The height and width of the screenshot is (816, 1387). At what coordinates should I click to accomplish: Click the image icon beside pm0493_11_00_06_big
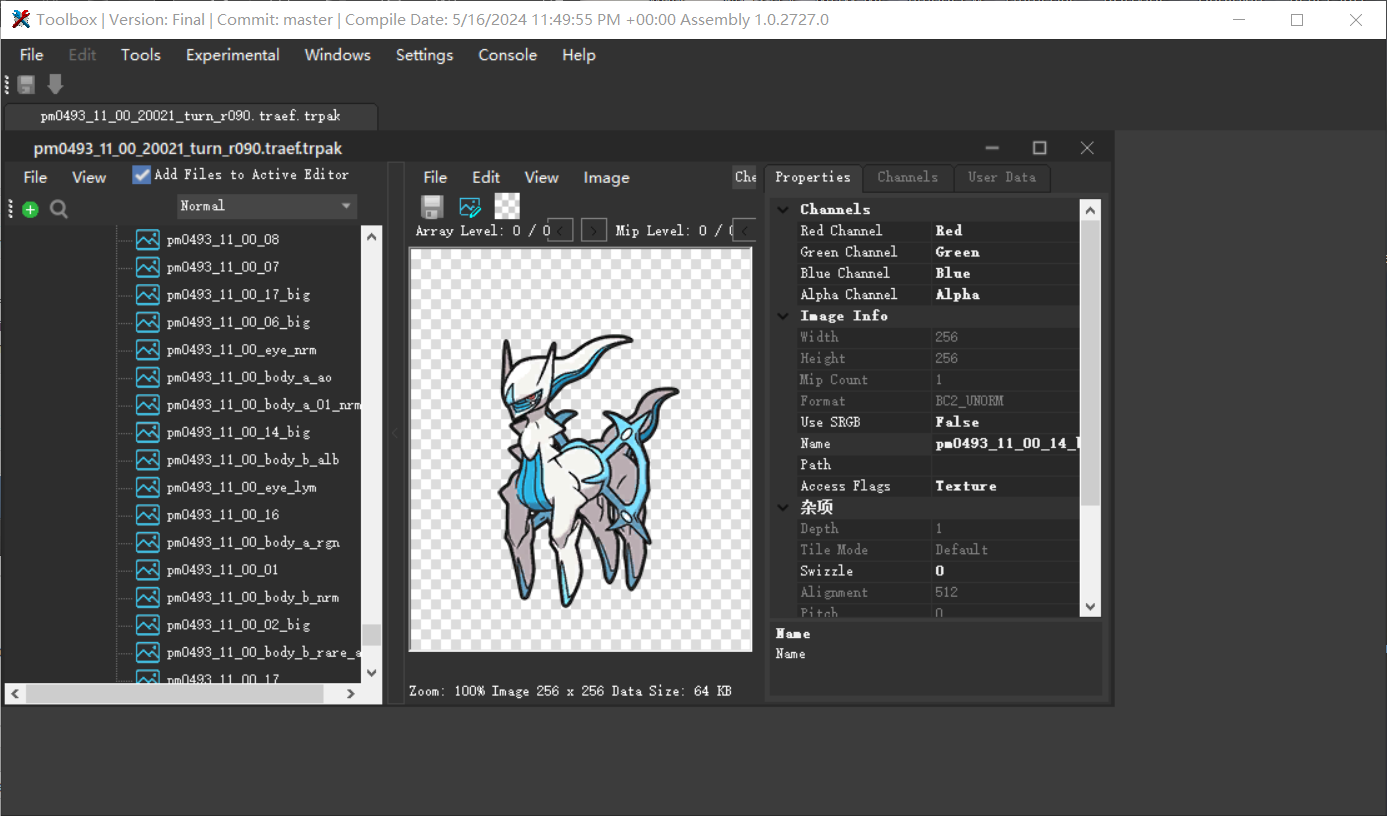148,322
